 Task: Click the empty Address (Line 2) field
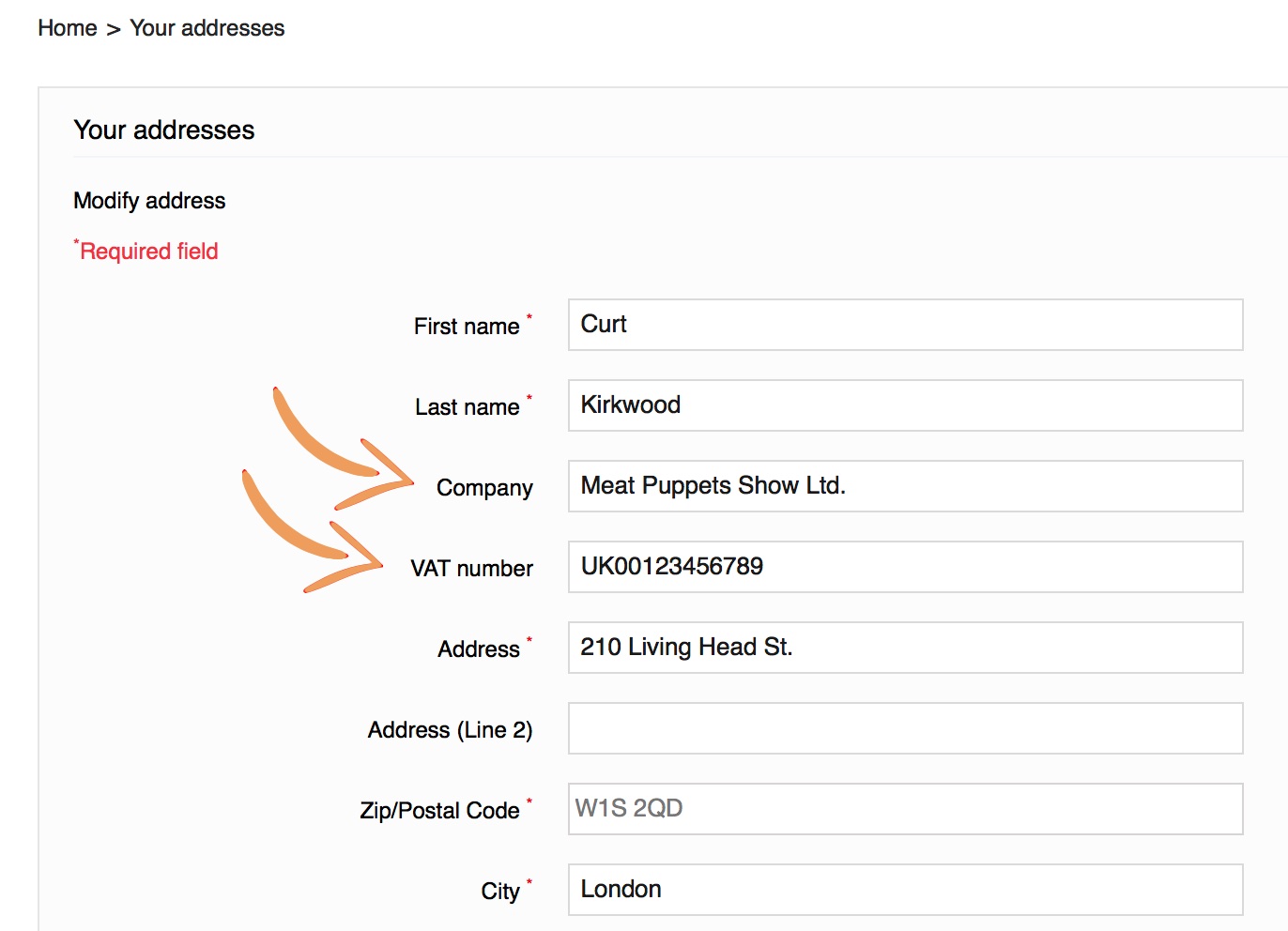click(905, 728)
